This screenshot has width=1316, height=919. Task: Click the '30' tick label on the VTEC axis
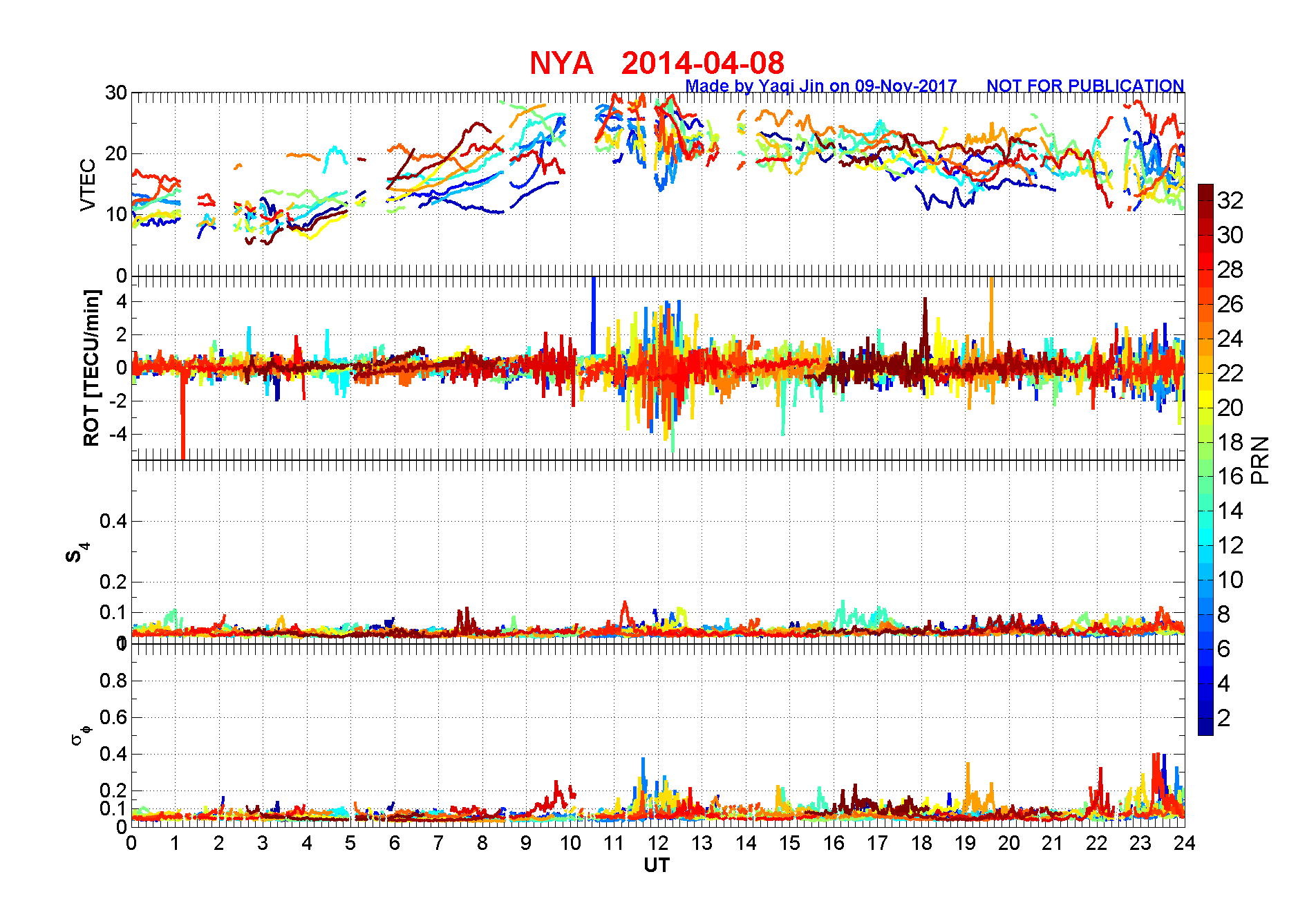tap(115, 93)
